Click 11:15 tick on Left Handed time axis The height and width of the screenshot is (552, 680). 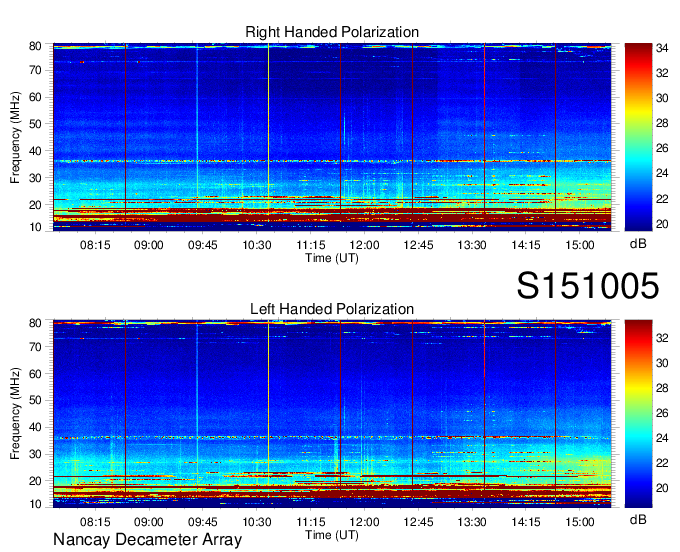pos(311,522)
